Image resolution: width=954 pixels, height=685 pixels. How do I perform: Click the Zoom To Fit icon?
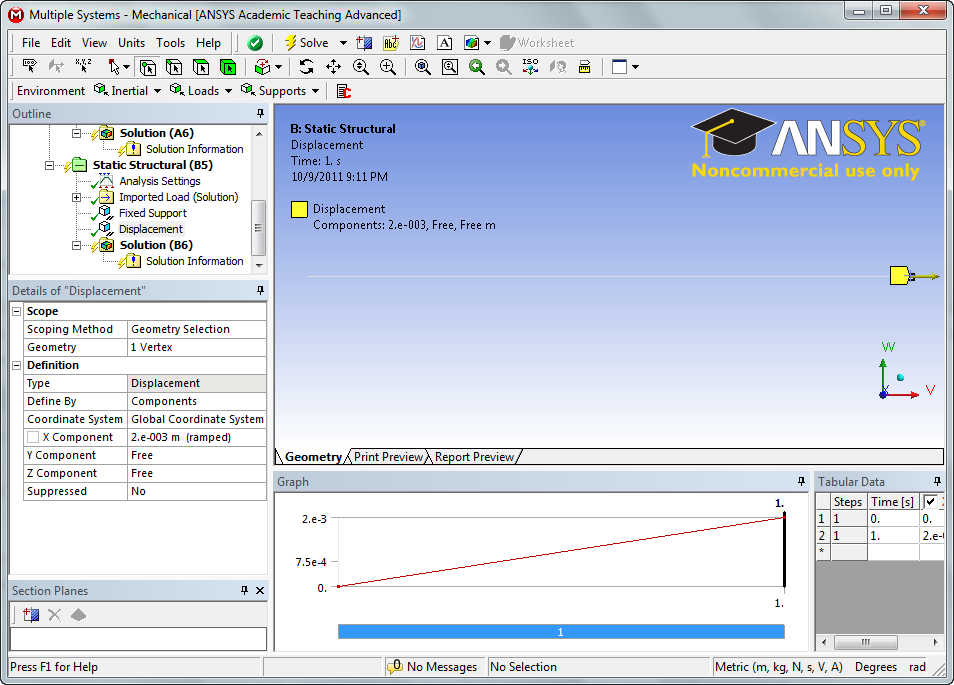pyautogui.click(x=422, y=67)
